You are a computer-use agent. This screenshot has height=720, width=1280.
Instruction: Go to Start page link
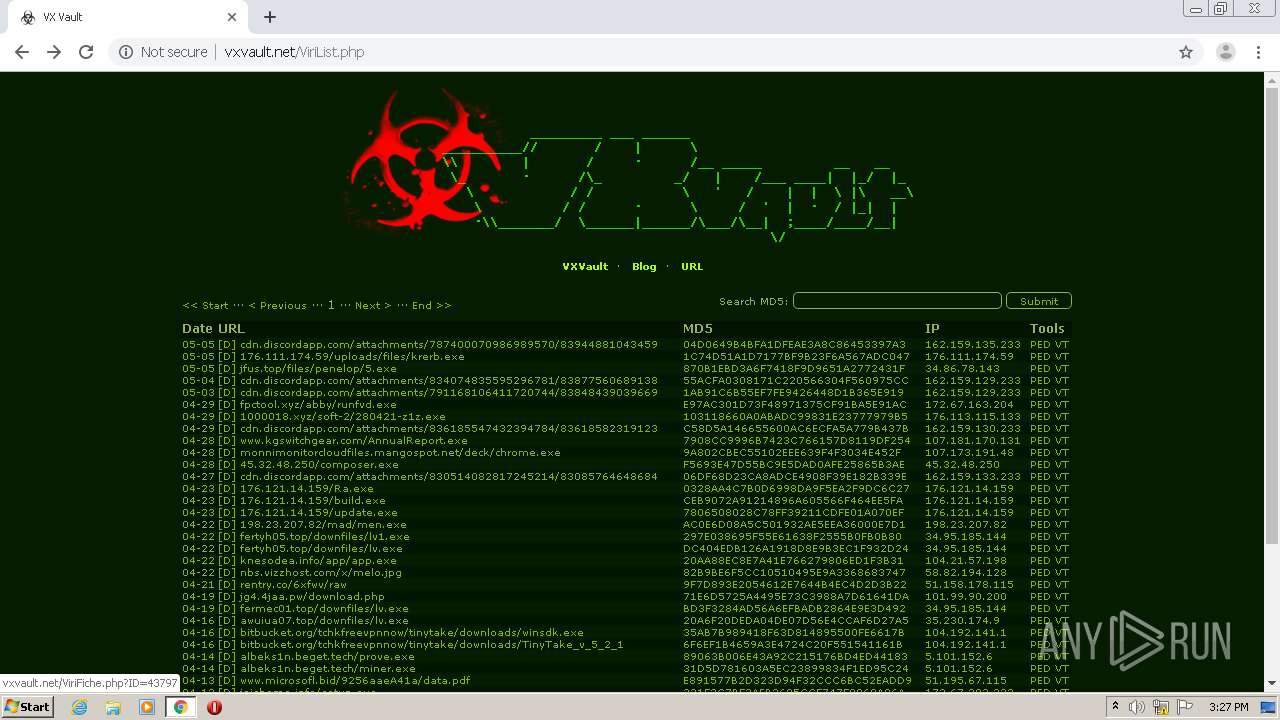(x=205, y=306)
